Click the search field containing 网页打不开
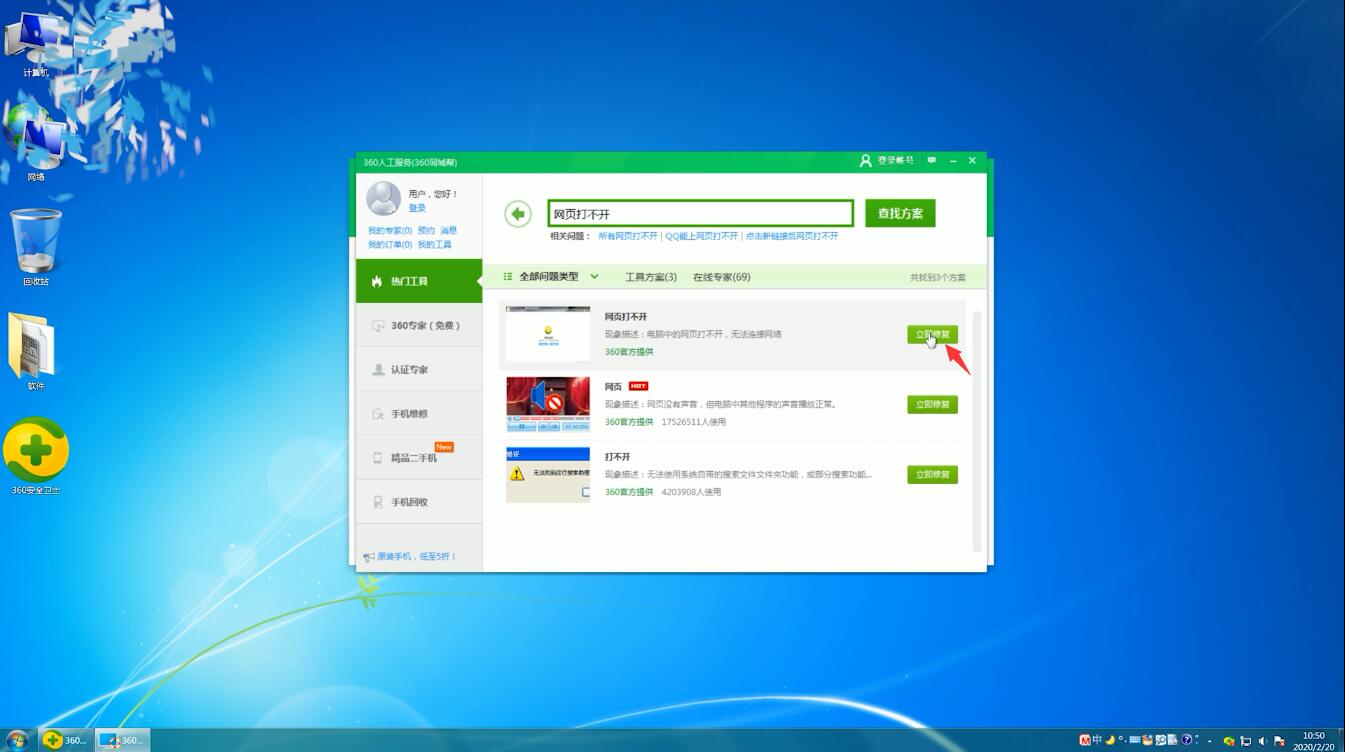The height and width of the screenshot is (752, 1345). [700, 213]
